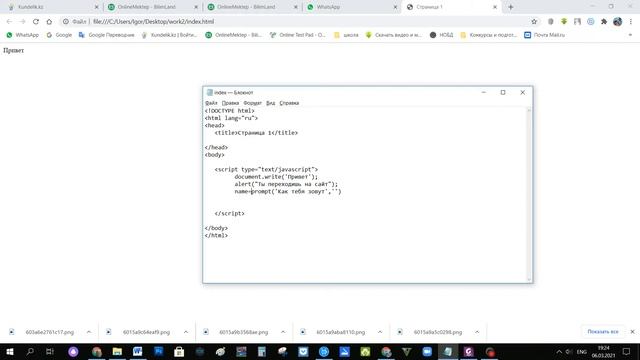The height and width of the screenshot is (360, 640).
Task: Expand options for 603a6e2761c17.png download
Action: pos(89,332)
